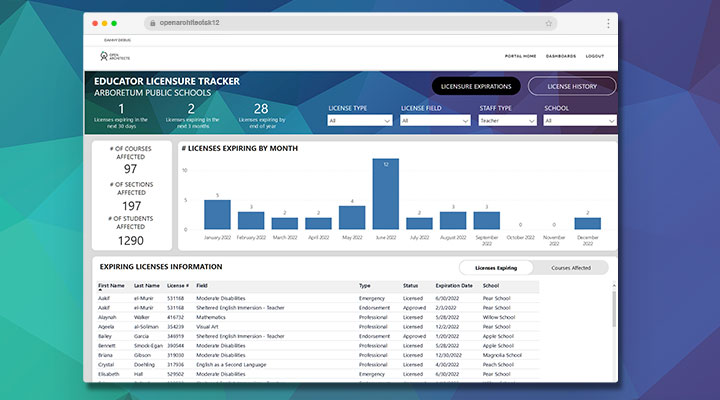Sort table by Last Name column

[146, 286]
